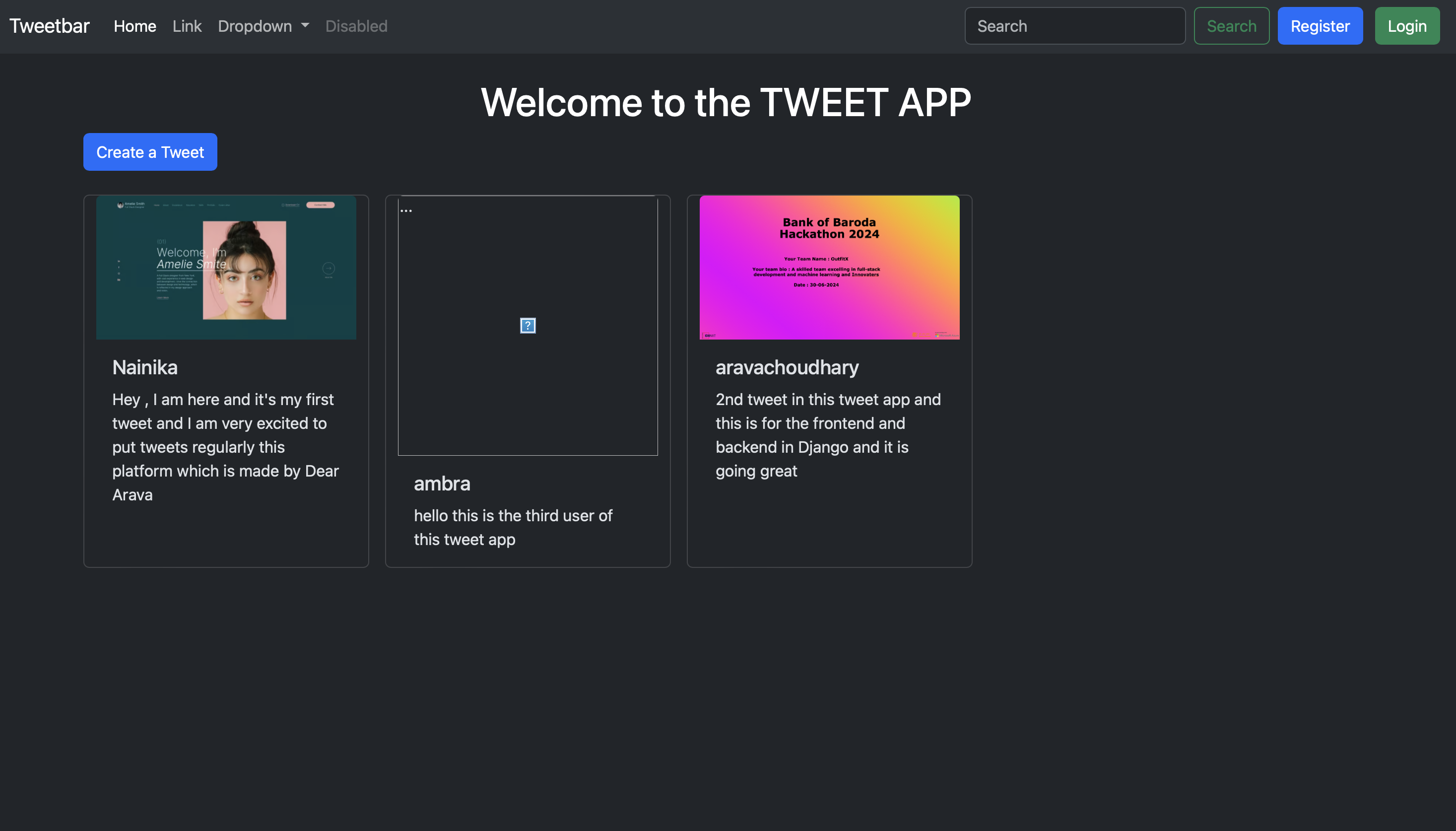Open Nainika's tweet image of Amelie Smite

226,268
